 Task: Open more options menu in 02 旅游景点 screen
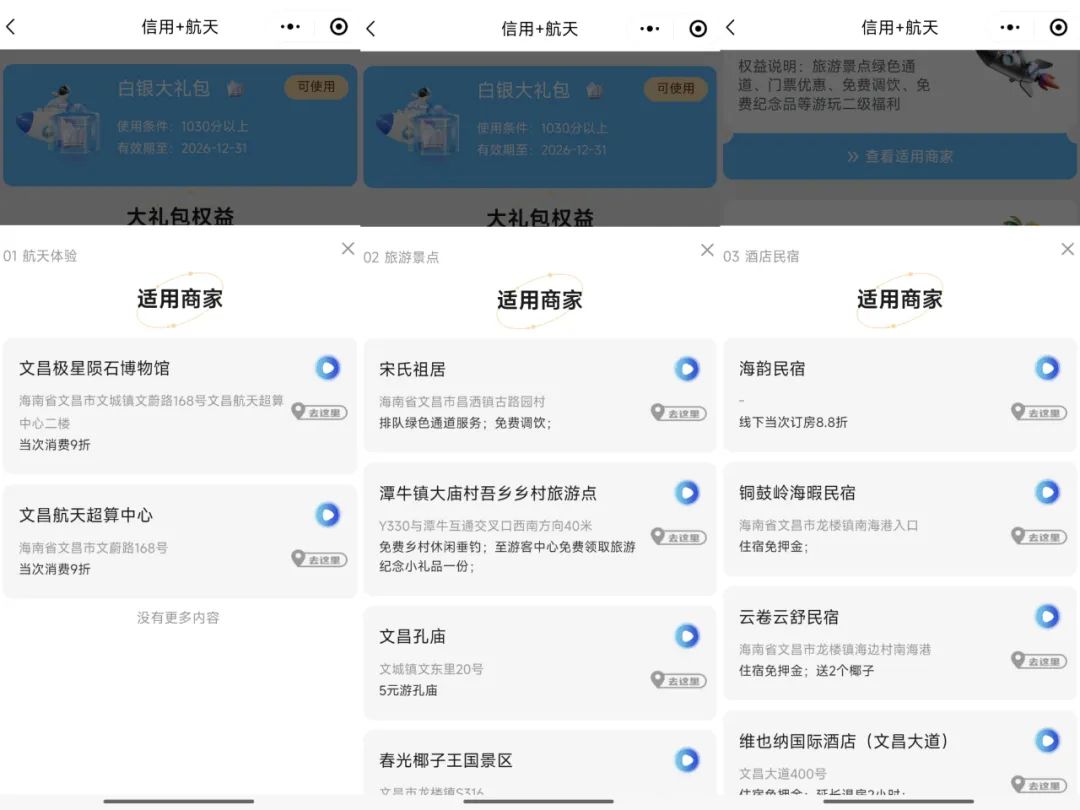coord(650,28)
